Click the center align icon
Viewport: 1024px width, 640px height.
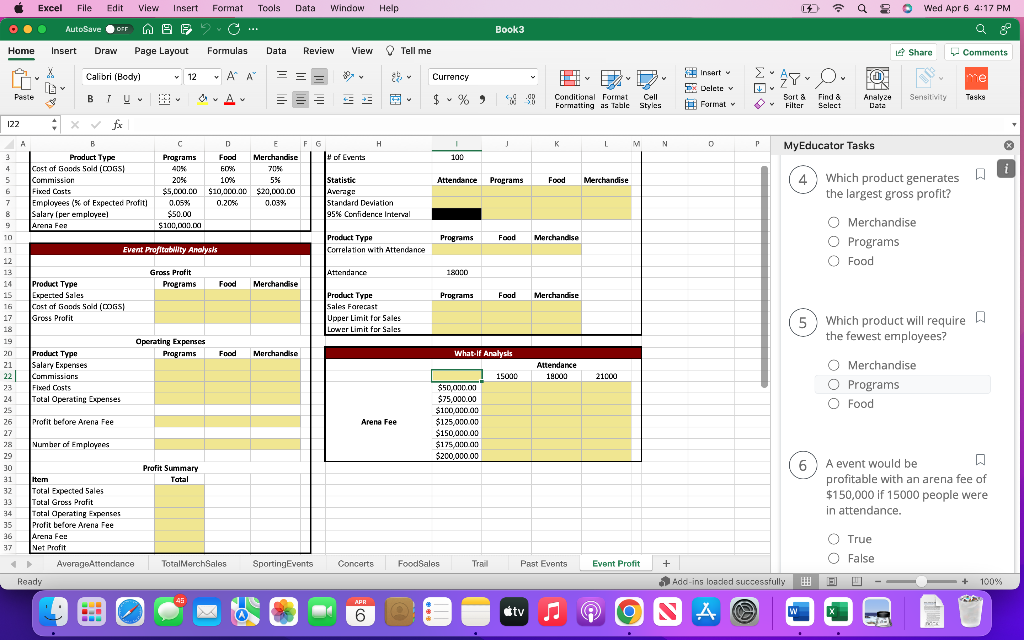[x=300, y=100]
